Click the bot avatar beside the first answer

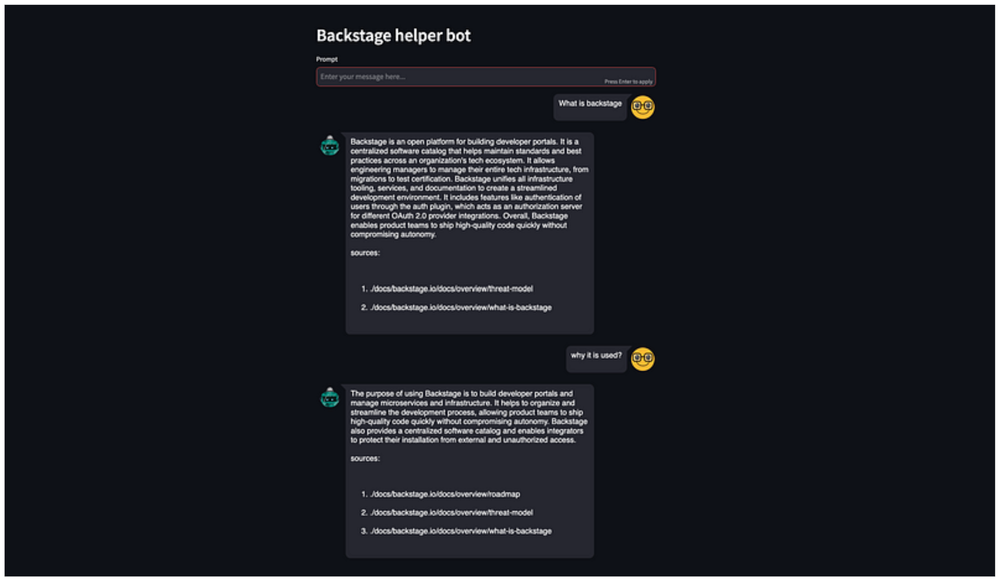point(330,146)
